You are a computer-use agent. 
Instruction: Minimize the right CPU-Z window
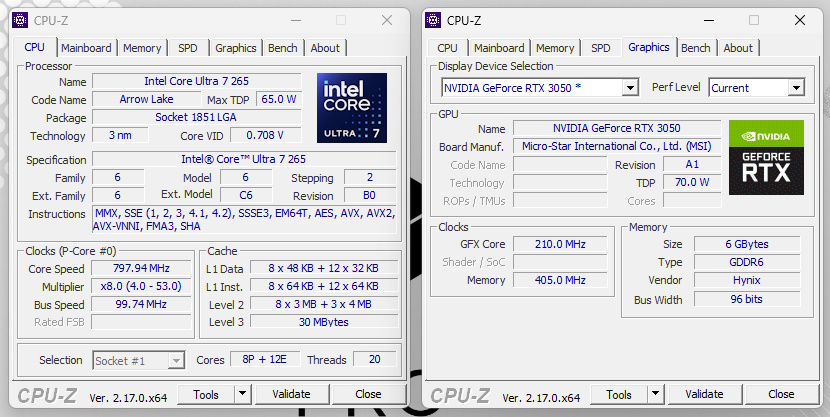[709, 20]
